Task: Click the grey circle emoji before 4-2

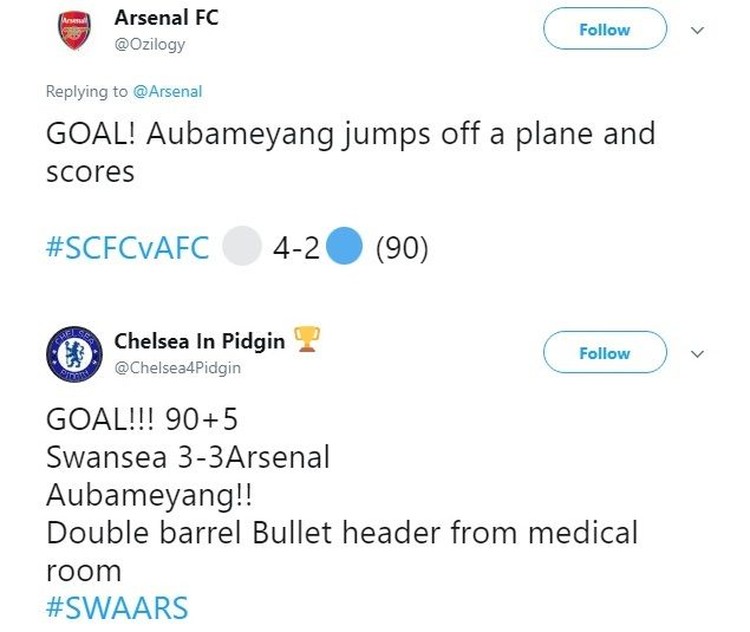Action: coord(240,248)
